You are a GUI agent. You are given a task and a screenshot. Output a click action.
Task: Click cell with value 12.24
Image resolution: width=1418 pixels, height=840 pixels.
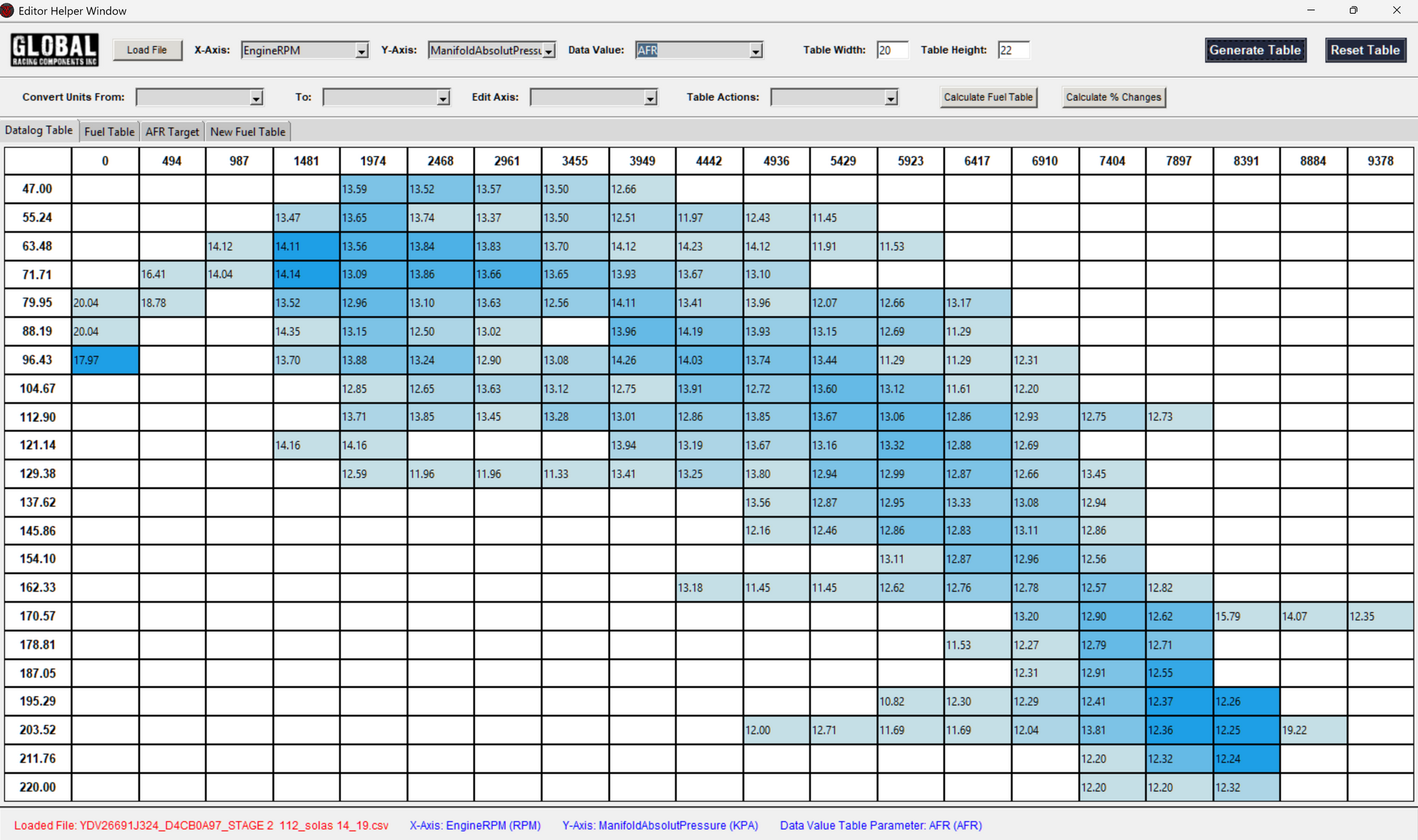(x=1246, y=758)
